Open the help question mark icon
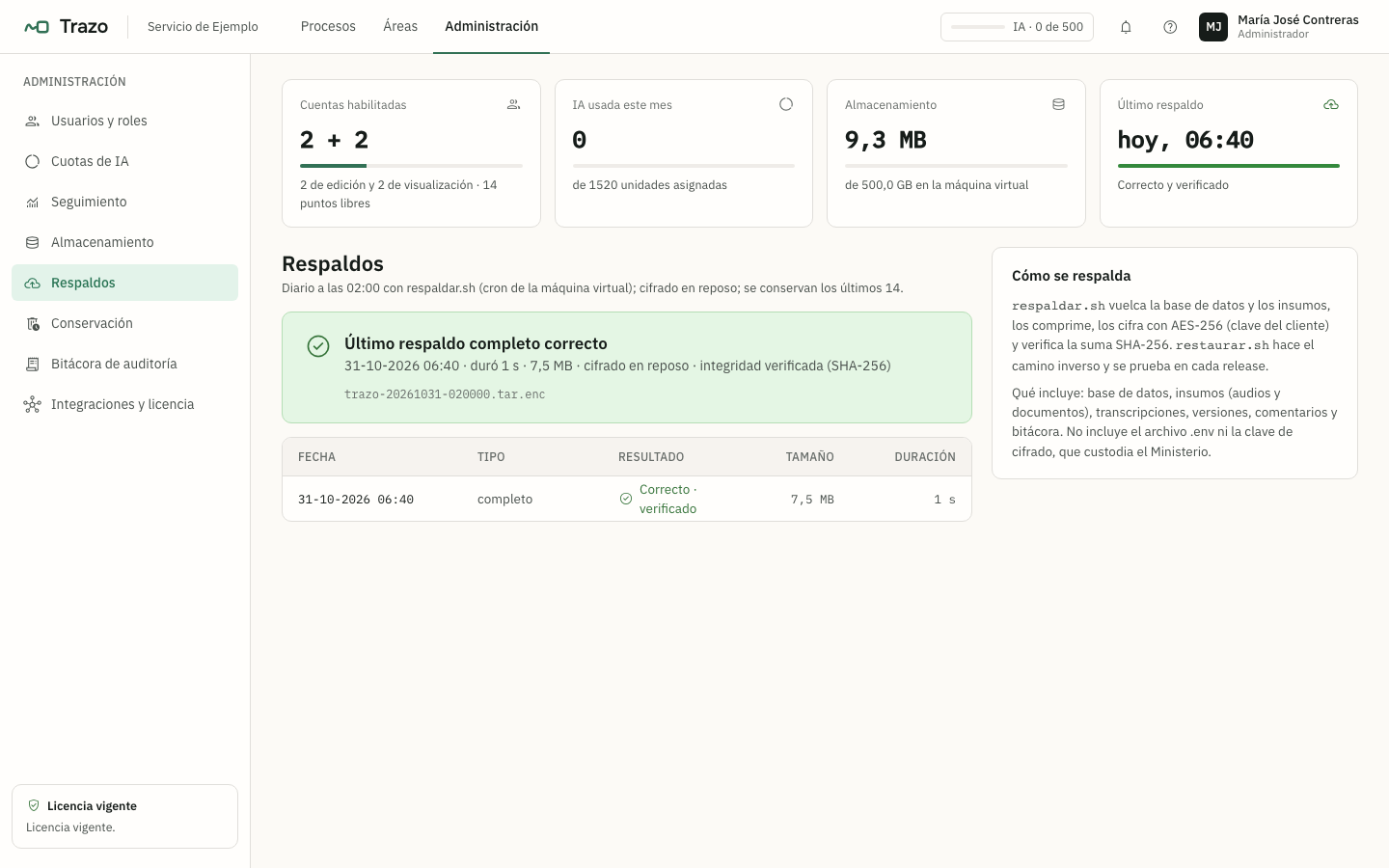The image size is (1389, 868). (1170, 27)
